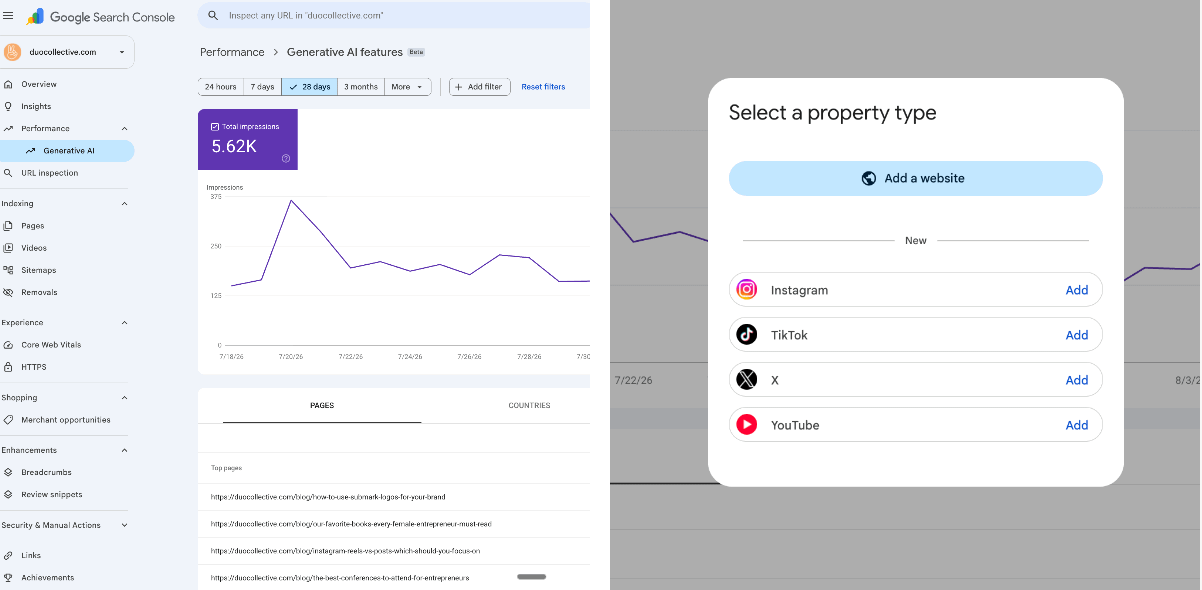Click the Reset filters link
The image size is (1202, 590).
(x=543, y=87)
